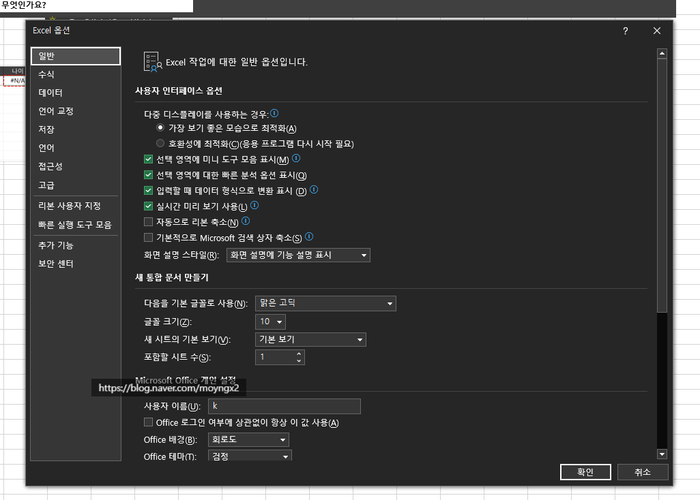Click info icon beside 미니 도구 모음 표시

point(296,158)
